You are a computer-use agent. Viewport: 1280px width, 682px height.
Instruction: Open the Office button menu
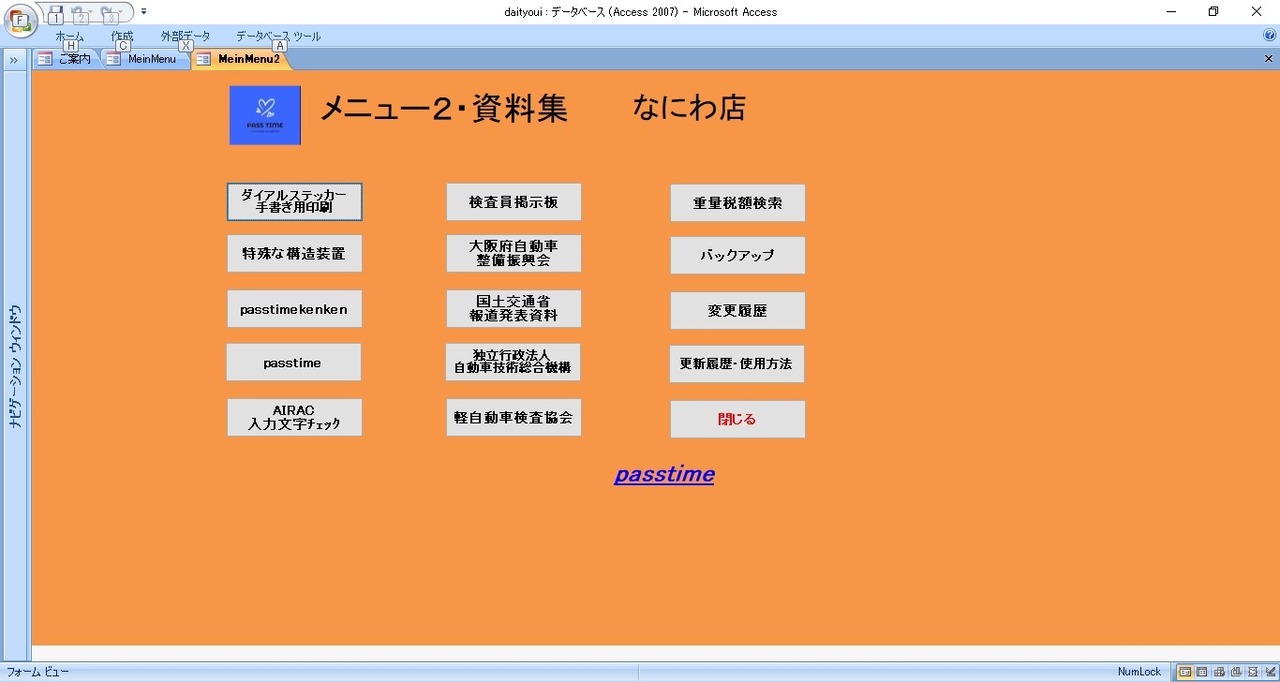(19, 21)
